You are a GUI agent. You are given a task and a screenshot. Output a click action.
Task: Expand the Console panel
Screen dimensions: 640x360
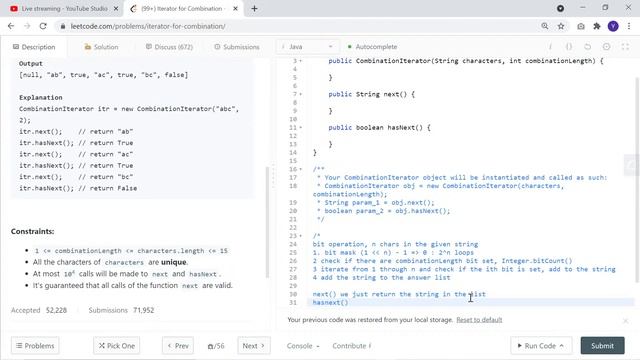[303, 346]
